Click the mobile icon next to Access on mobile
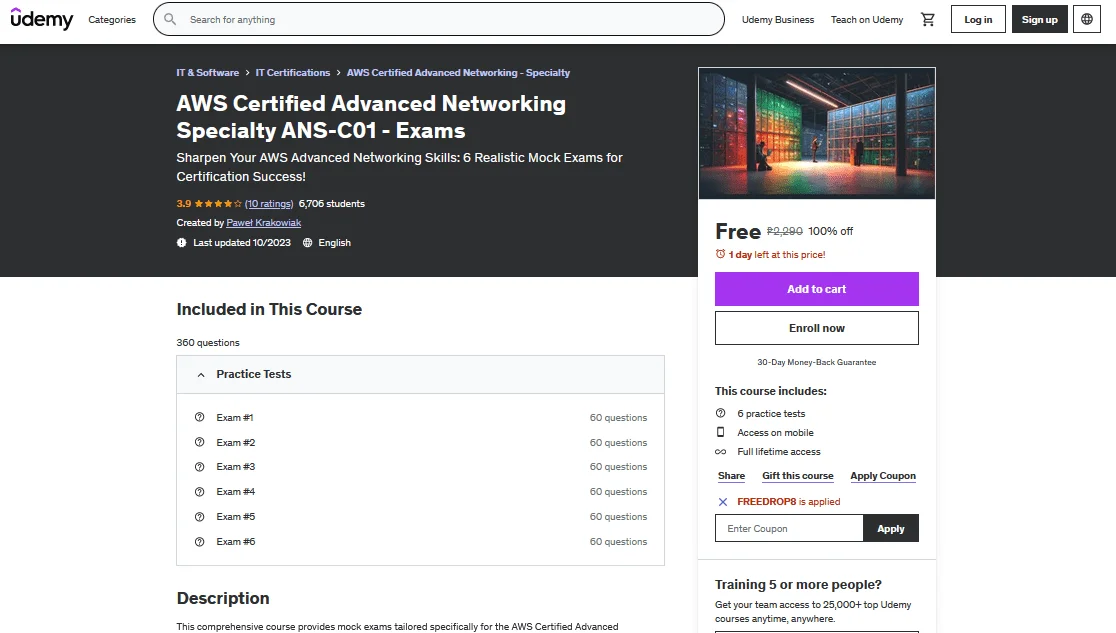Image resolution: width=1116 pixels, height=633 pixels. point(720,432)
